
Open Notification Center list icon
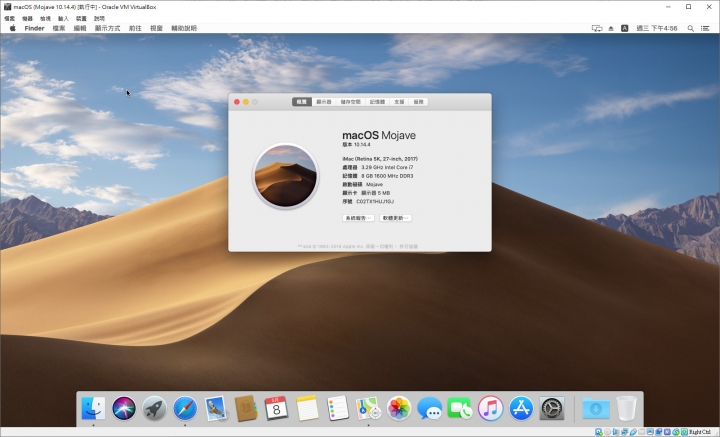click(x=705, y=28)
